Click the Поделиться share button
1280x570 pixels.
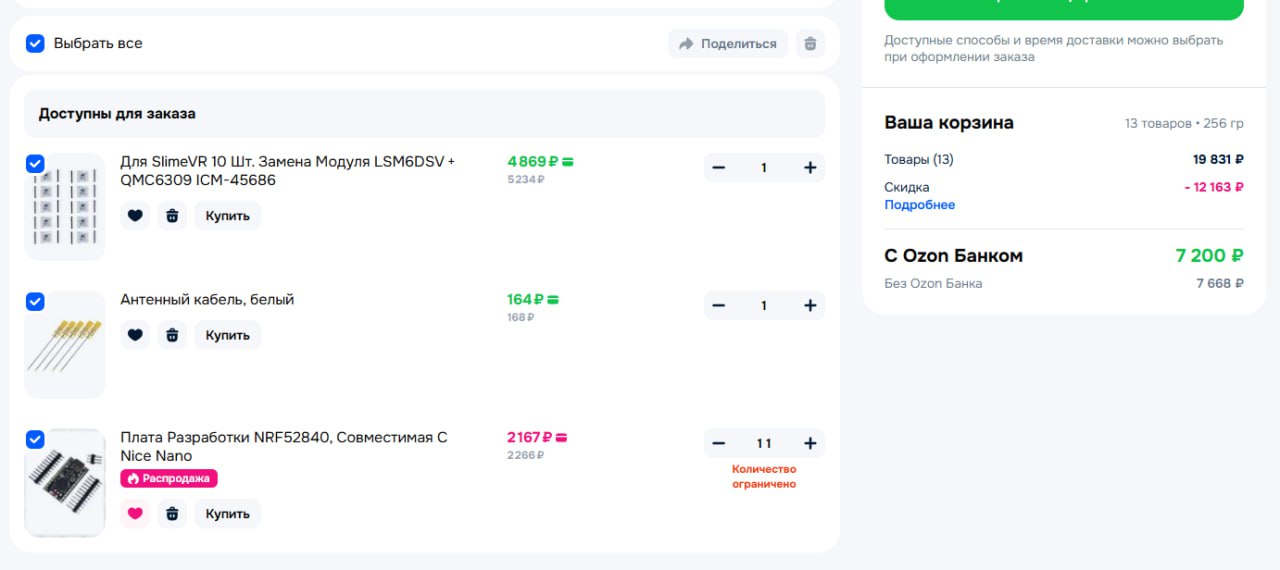click(x=727, y=44)
